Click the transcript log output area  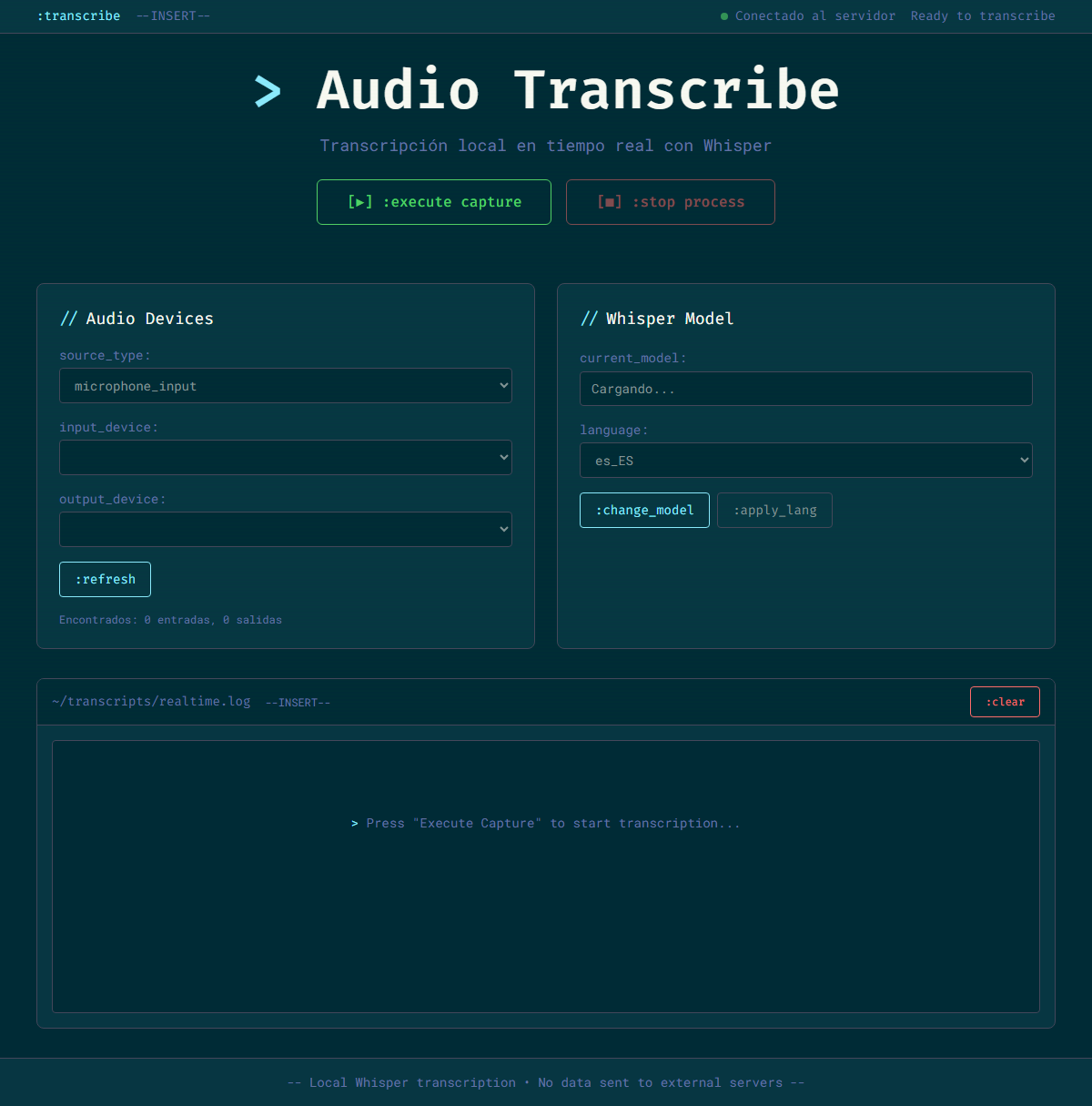click(546, 877)
